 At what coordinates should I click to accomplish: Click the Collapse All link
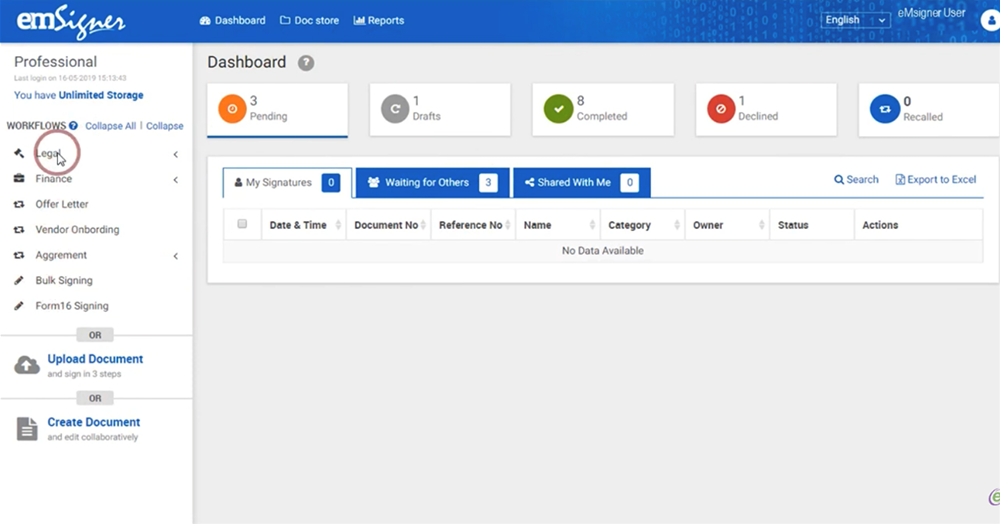(110, 126)
